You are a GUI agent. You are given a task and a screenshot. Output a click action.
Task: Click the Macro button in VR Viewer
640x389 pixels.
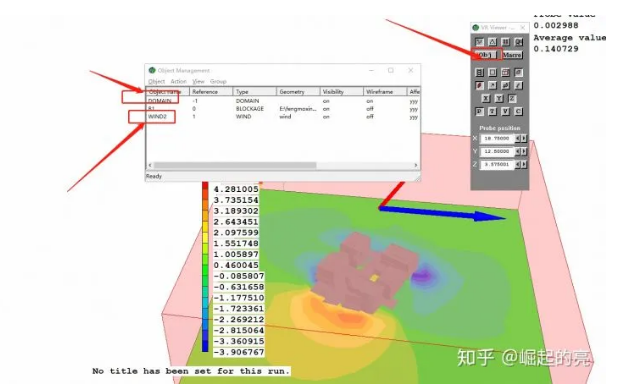[x=512, y=55]
